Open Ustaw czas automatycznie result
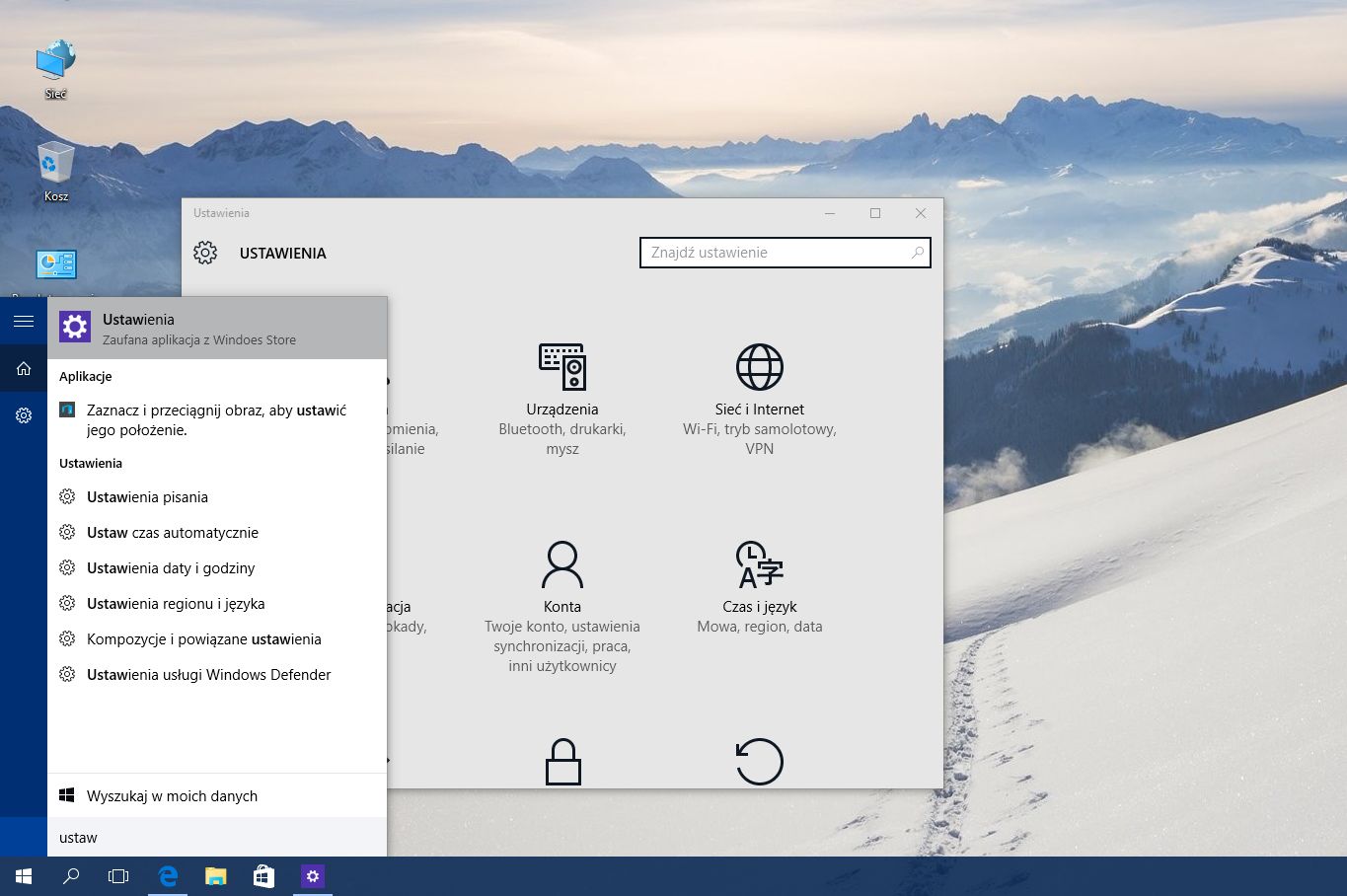Screen dimensions: 1347x896 pyautogui.click(x=217, y=533)
